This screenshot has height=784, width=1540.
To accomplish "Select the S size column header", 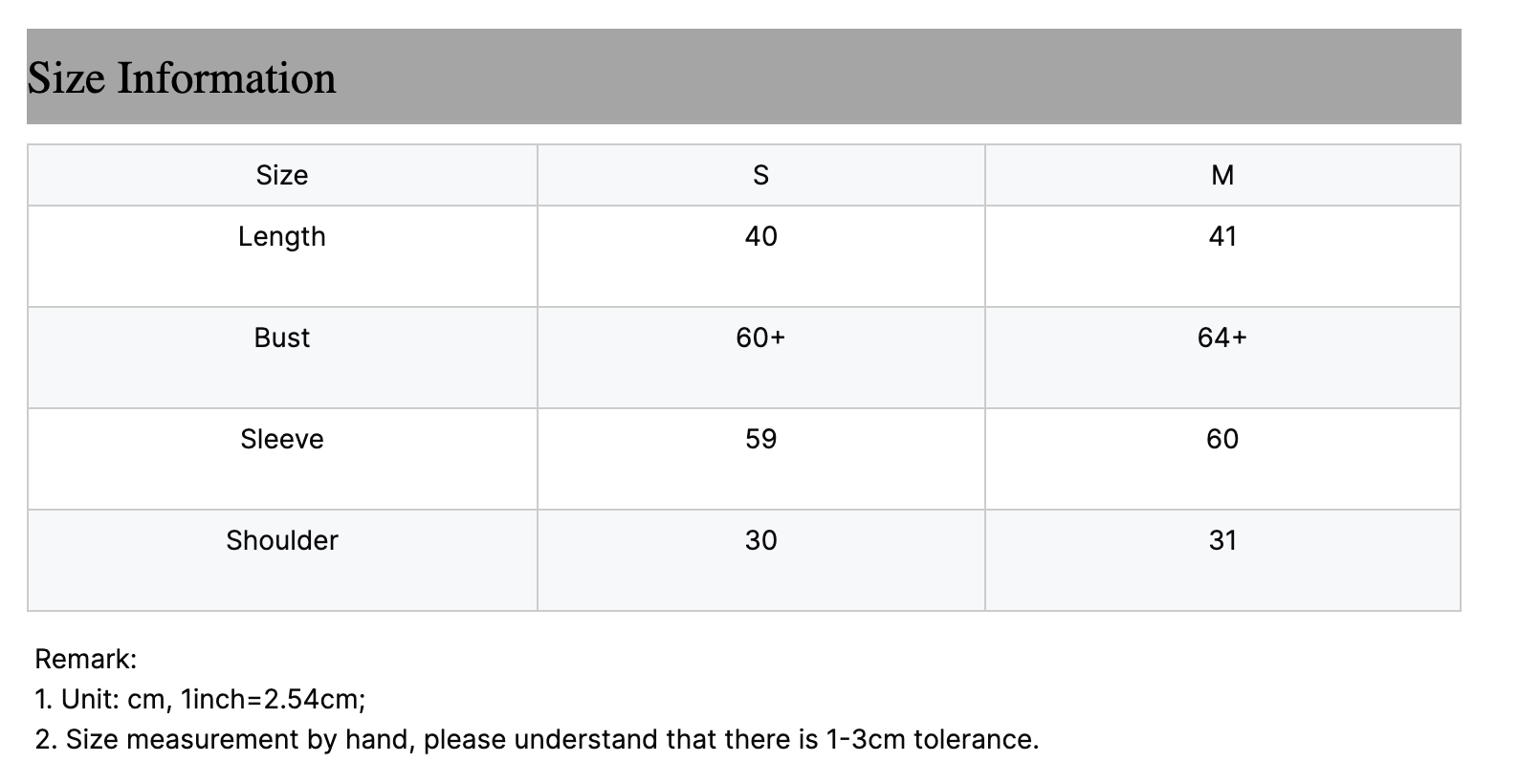I will (760, 175).
